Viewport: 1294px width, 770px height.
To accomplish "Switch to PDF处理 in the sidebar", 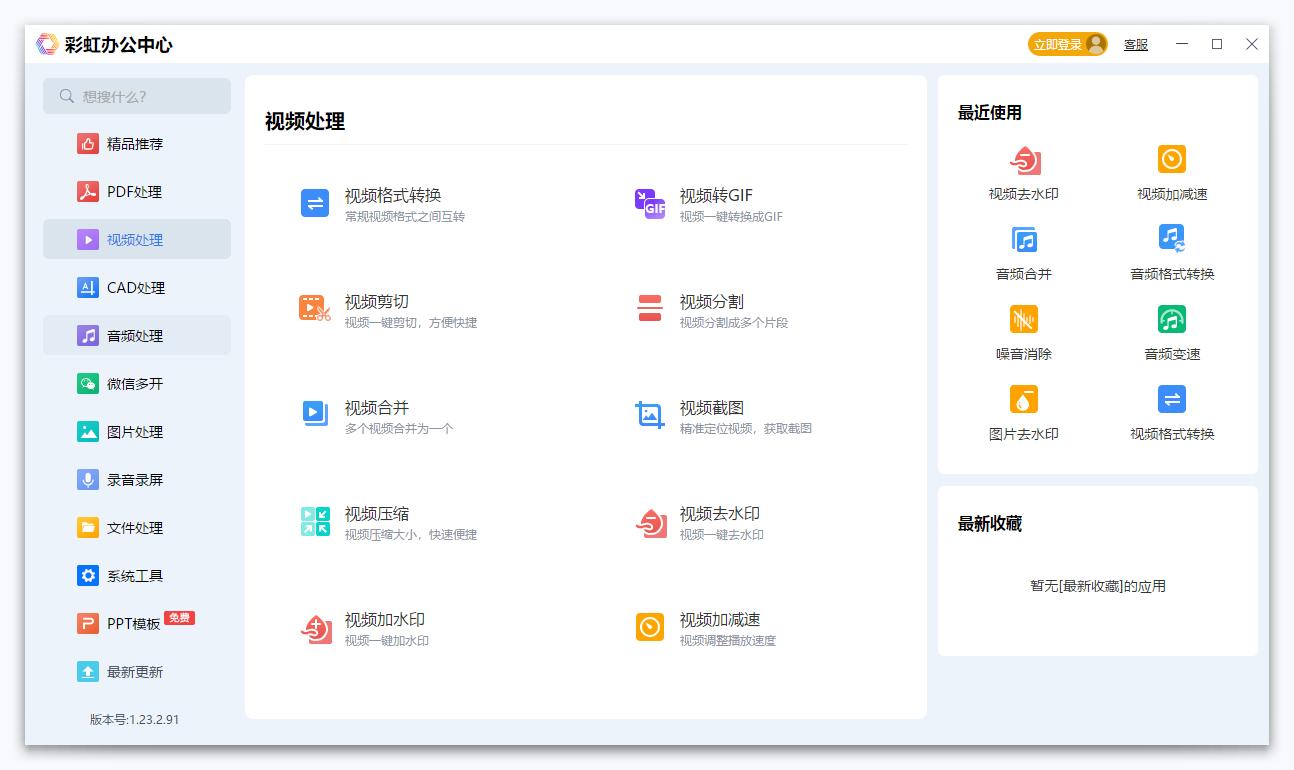I will point(135,192).
